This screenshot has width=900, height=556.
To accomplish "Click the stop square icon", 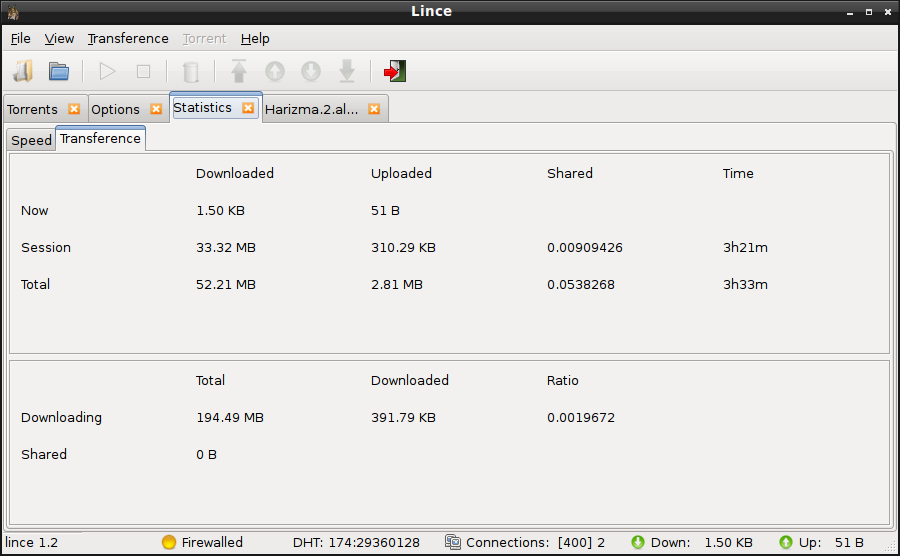I will (143, 72).
